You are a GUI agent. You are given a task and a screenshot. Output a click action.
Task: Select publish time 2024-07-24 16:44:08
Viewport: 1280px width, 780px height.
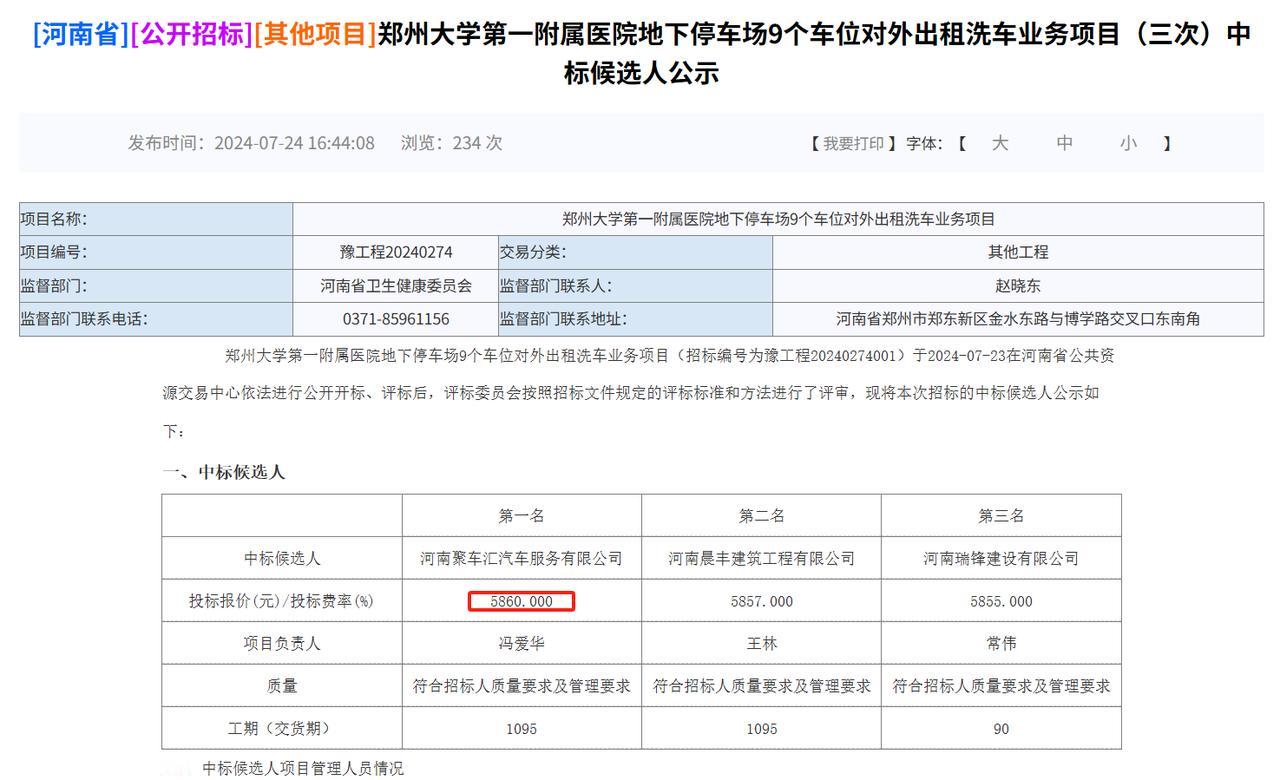(x=294, y=143)
